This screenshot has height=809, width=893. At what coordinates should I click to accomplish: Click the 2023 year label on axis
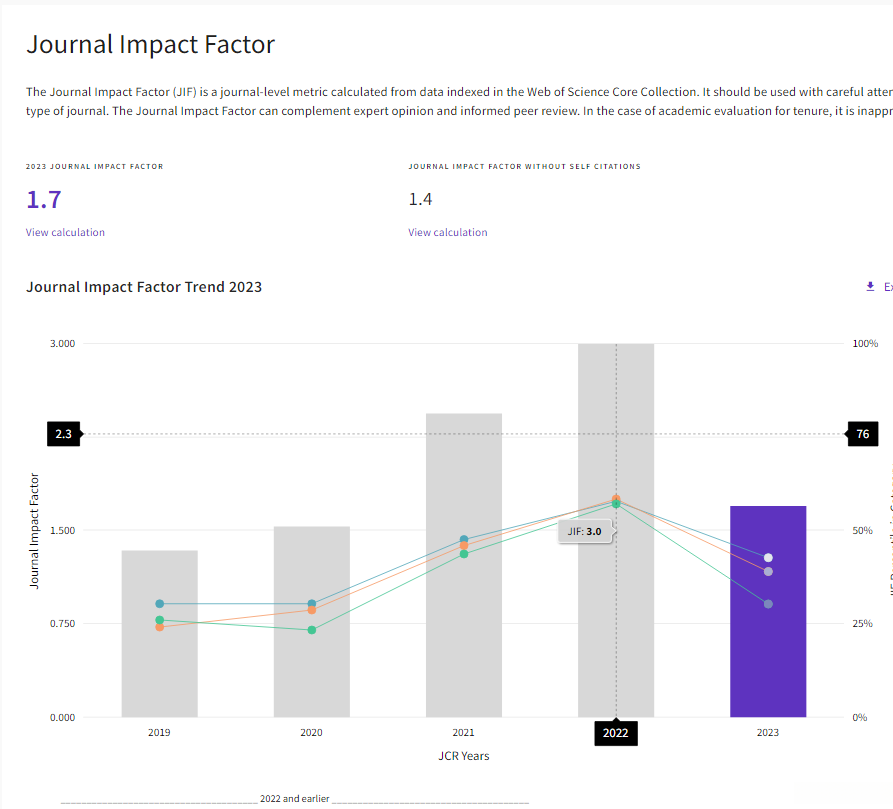pos(768,733)
